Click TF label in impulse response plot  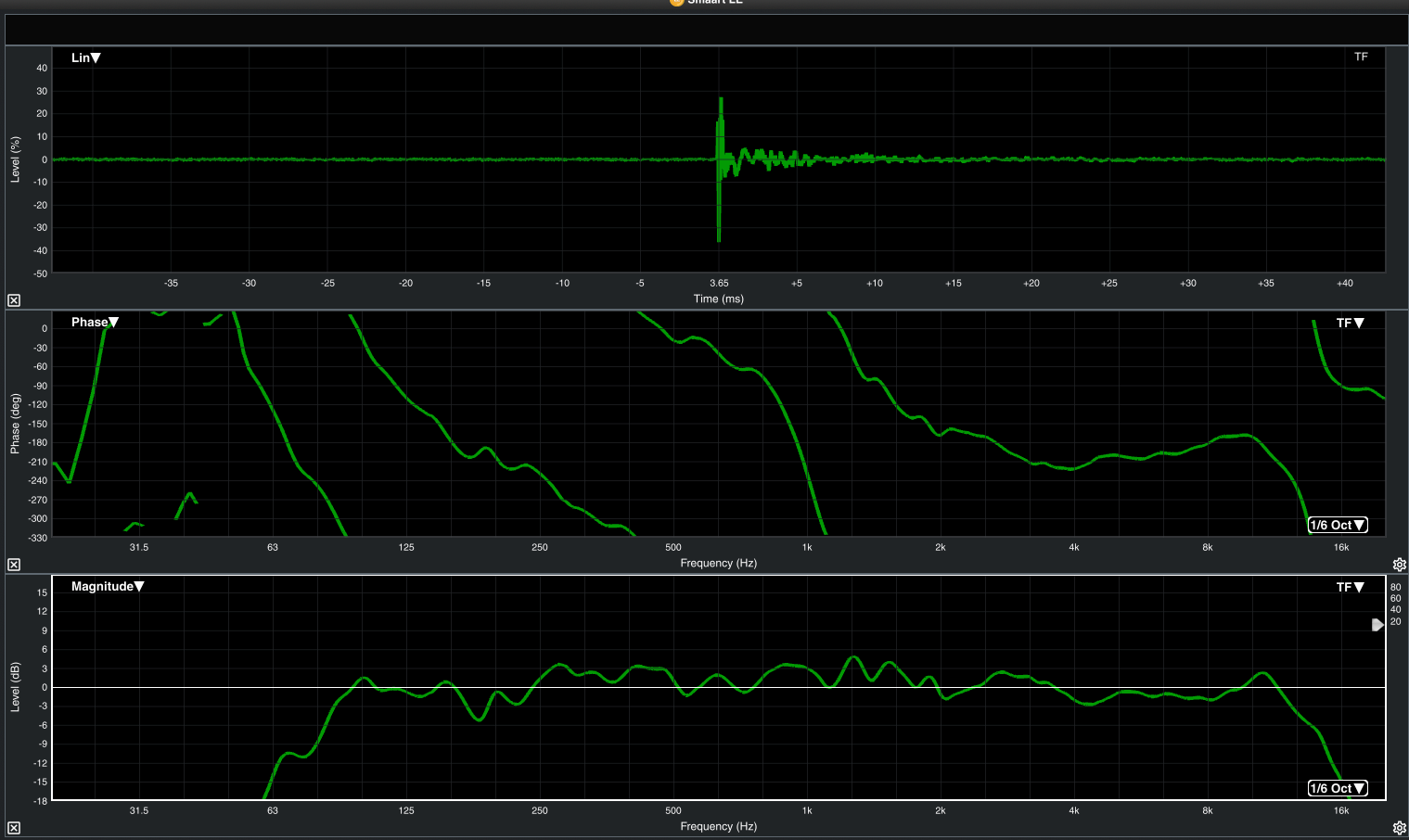tap(1361, 57)
